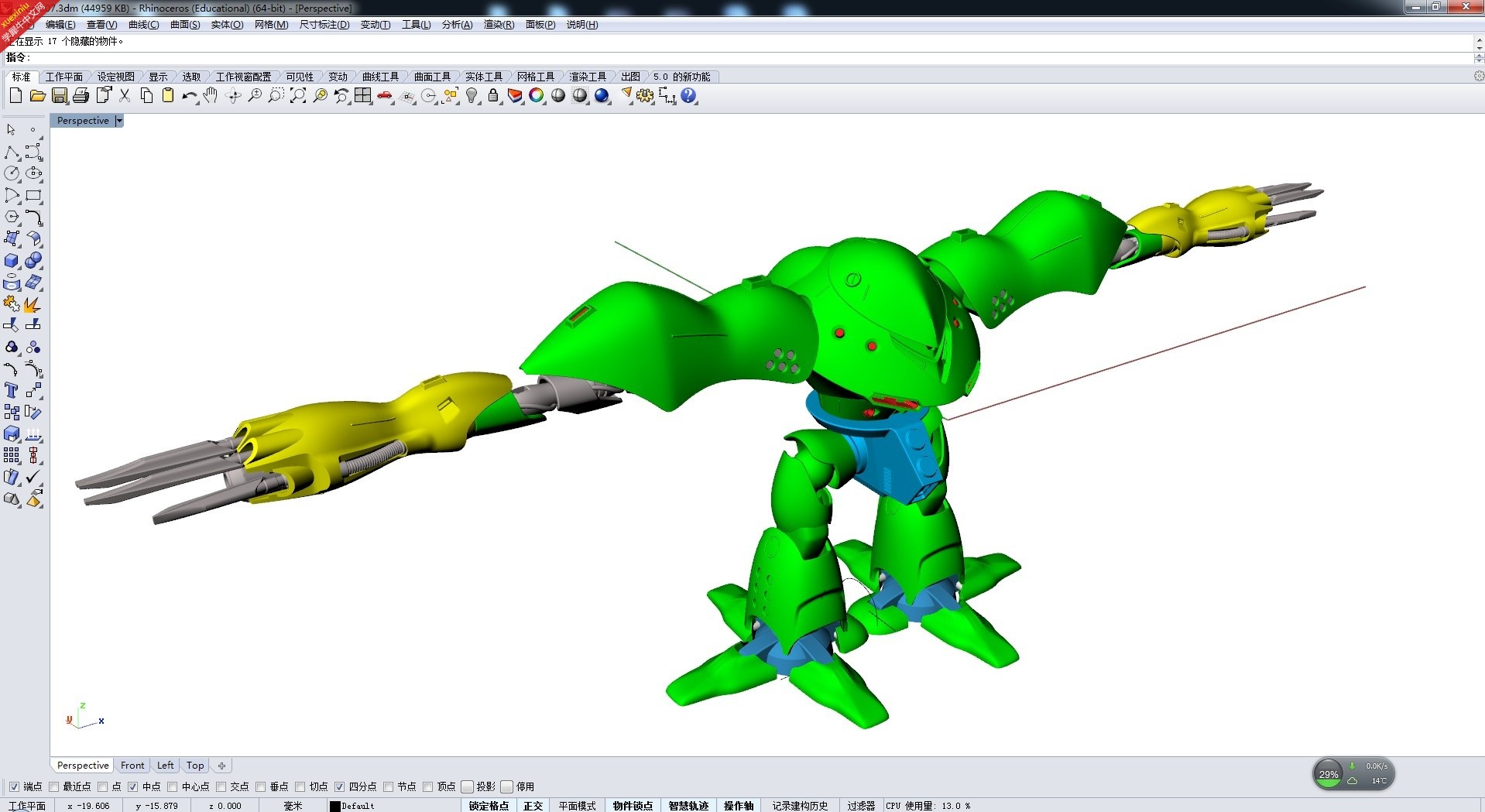Select the Zoom Extents icon
The height and width of the screenshot is (812, 1485).
click(x=297, y=96)
